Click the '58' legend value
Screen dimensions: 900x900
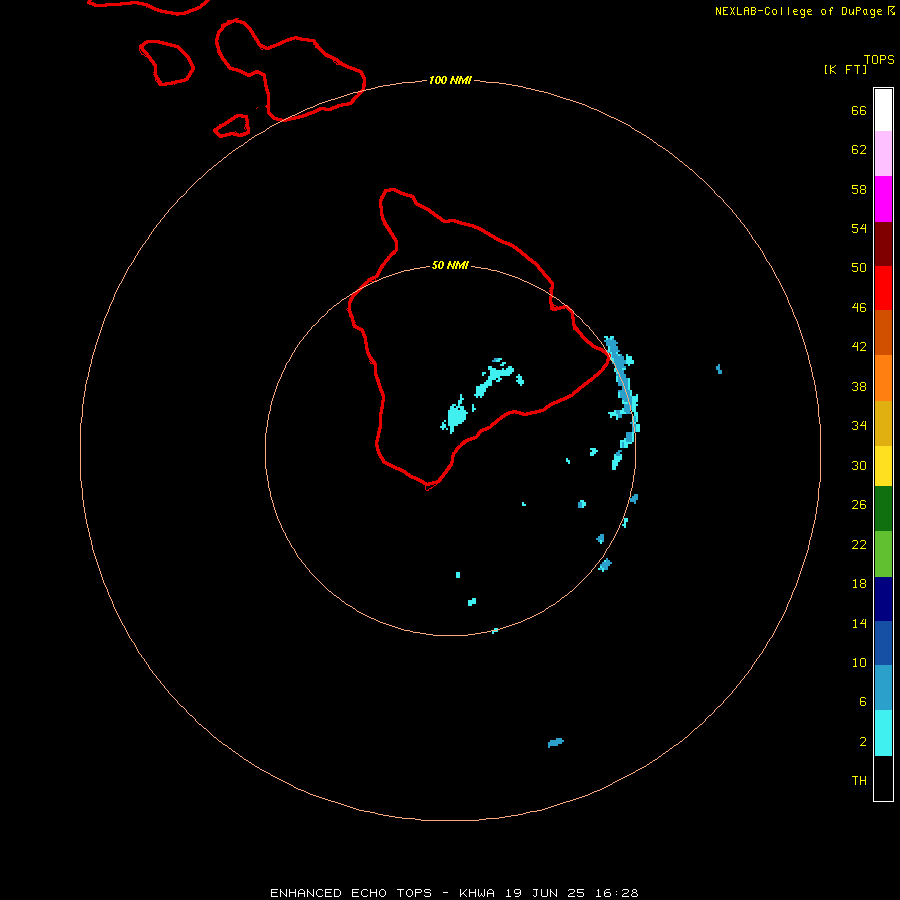[859, 189]
